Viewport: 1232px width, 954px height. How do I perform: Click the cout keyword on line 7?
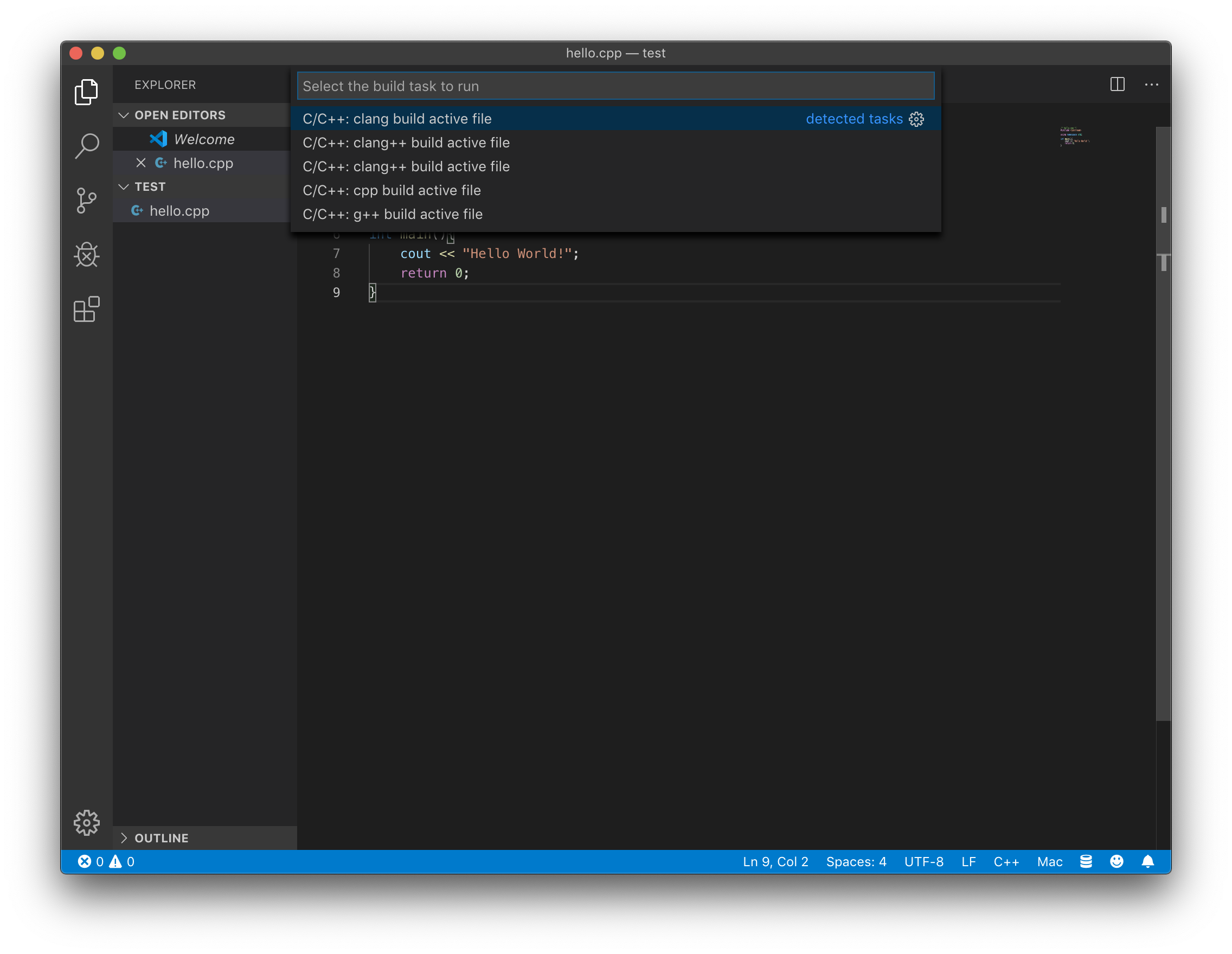point(415,253)
